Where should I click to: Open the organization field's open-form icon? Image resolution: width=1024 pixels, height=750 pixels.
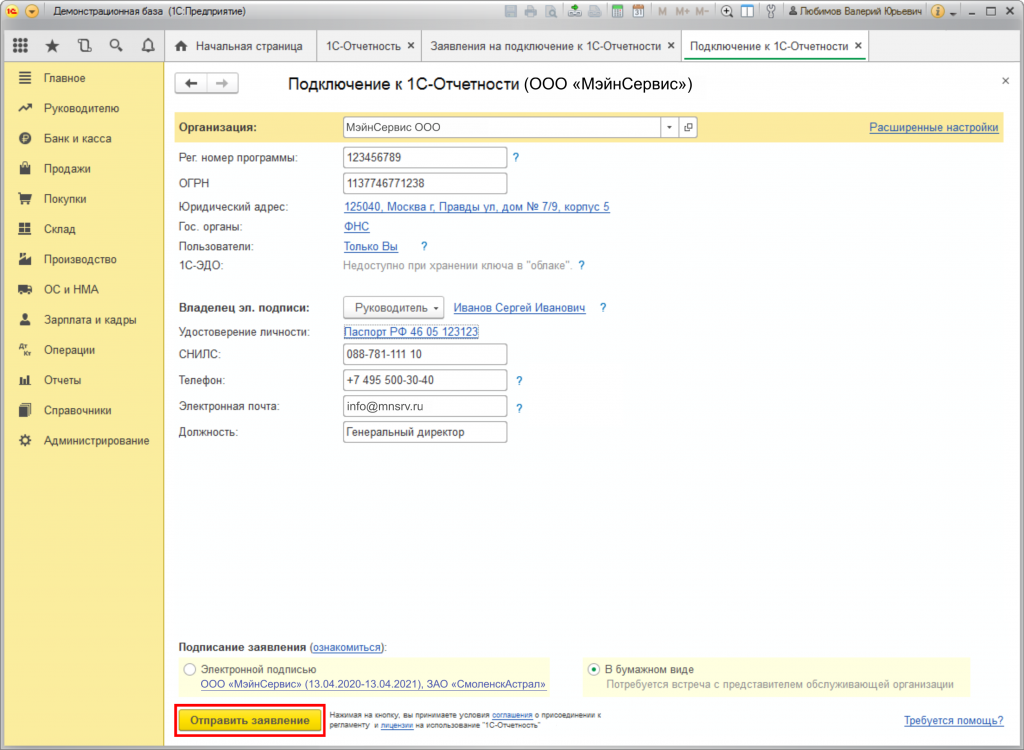[688, 128]
